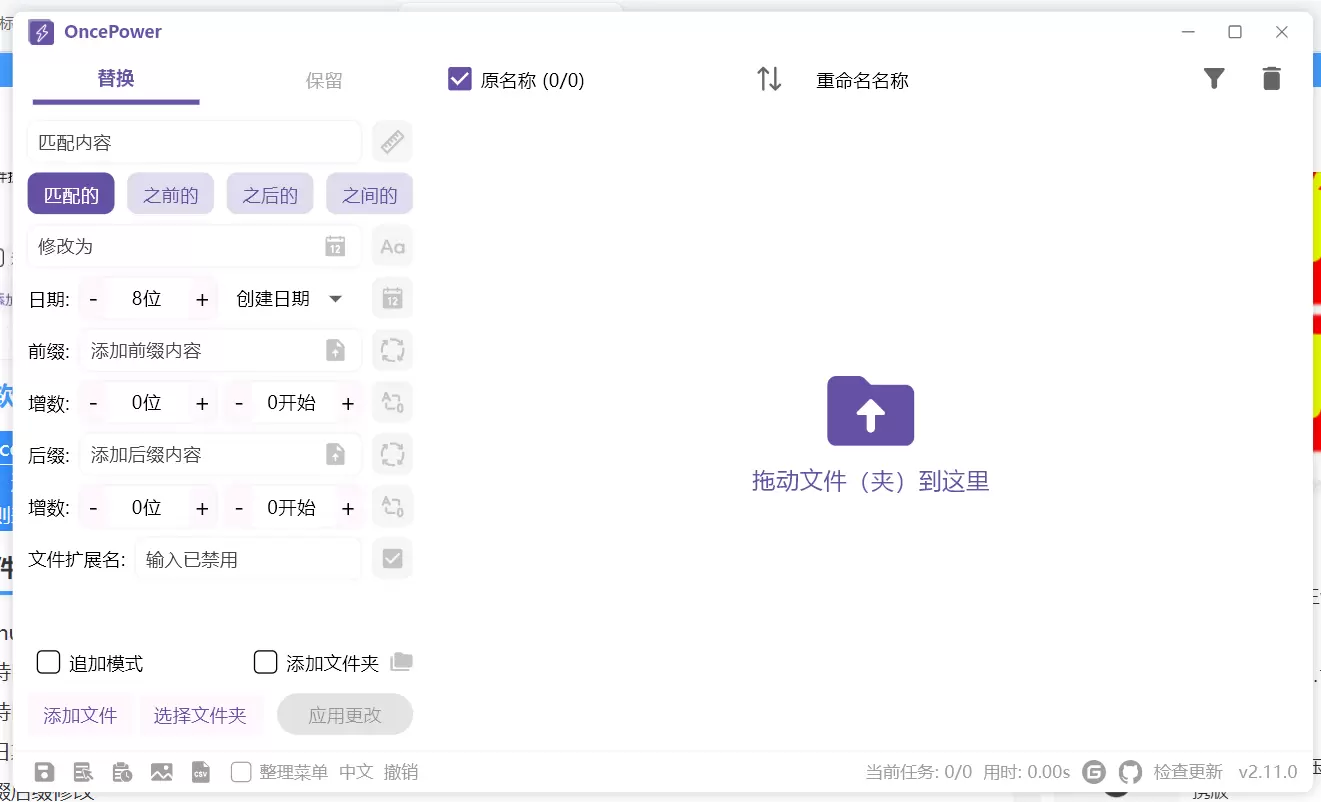Select the 之后的 mode button

coord(270,194)
